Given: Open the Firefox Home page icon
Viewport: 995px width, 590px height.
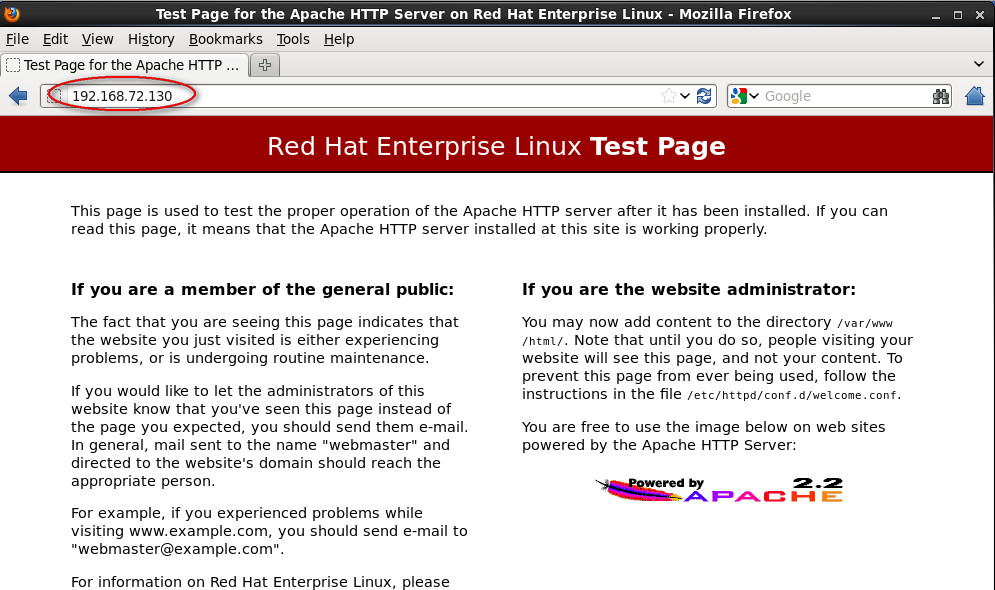Looking at the screenshot, I should [x=975, y=96].
